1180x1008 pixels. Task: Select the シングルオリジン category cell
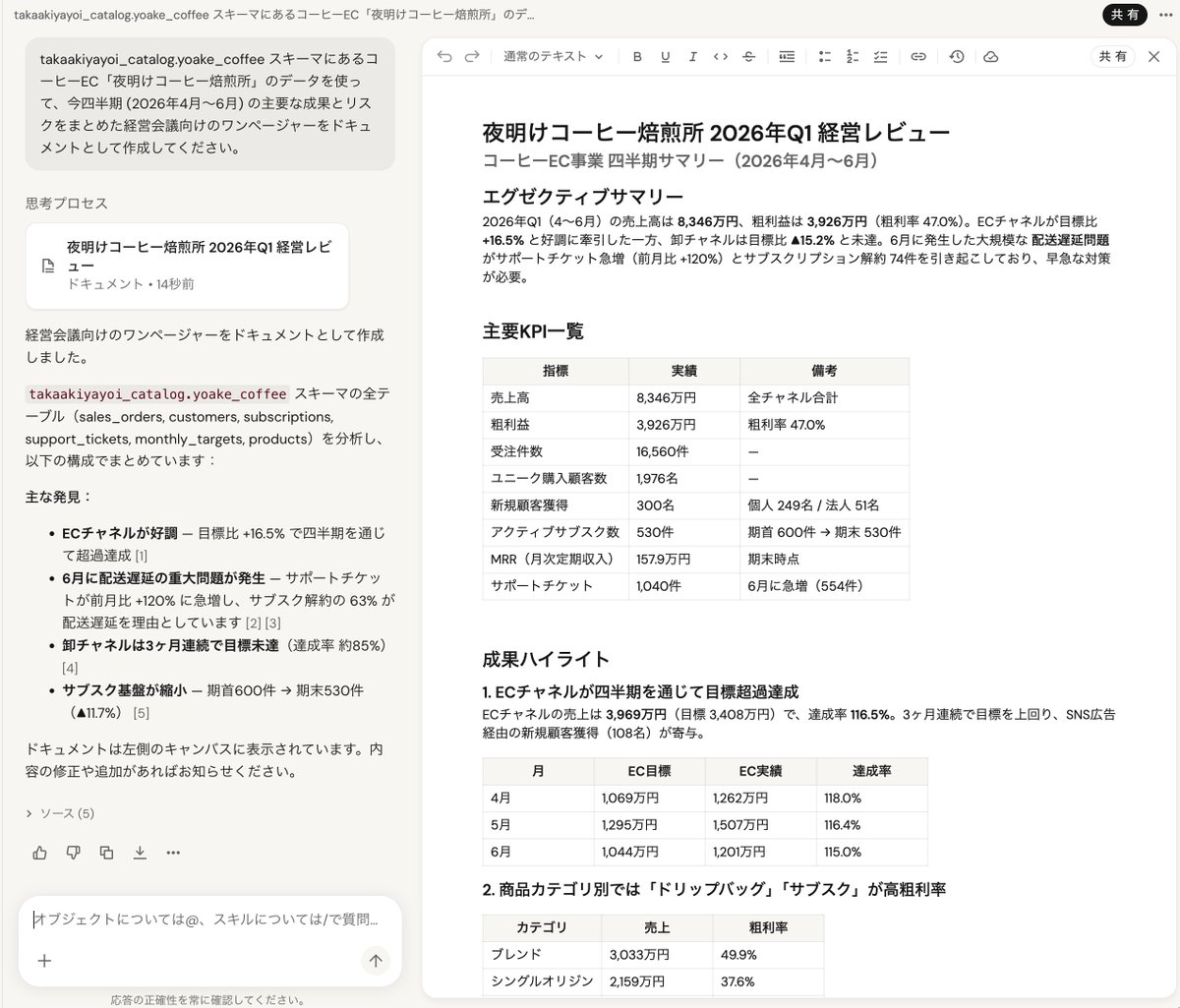click(x=542, y=981)
